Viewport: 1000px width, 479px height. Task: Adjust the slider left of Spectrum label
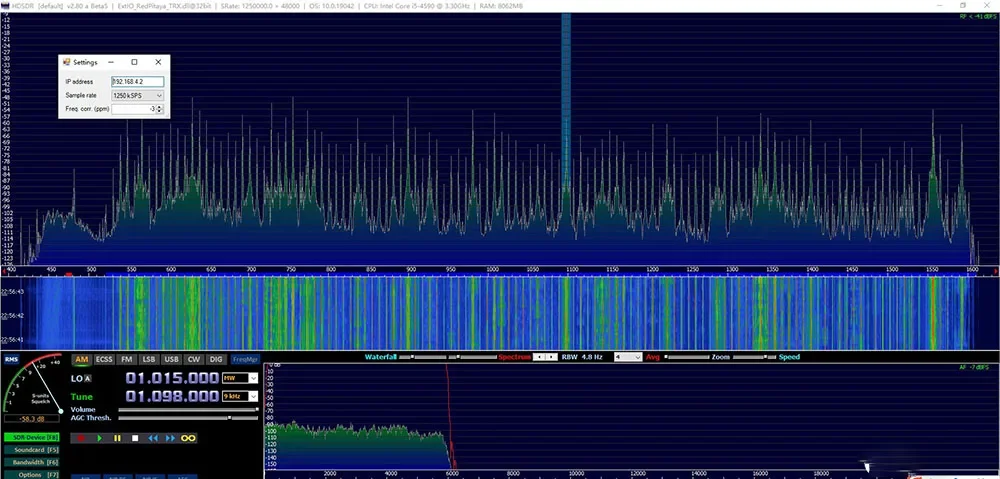[x=473, y=357]
